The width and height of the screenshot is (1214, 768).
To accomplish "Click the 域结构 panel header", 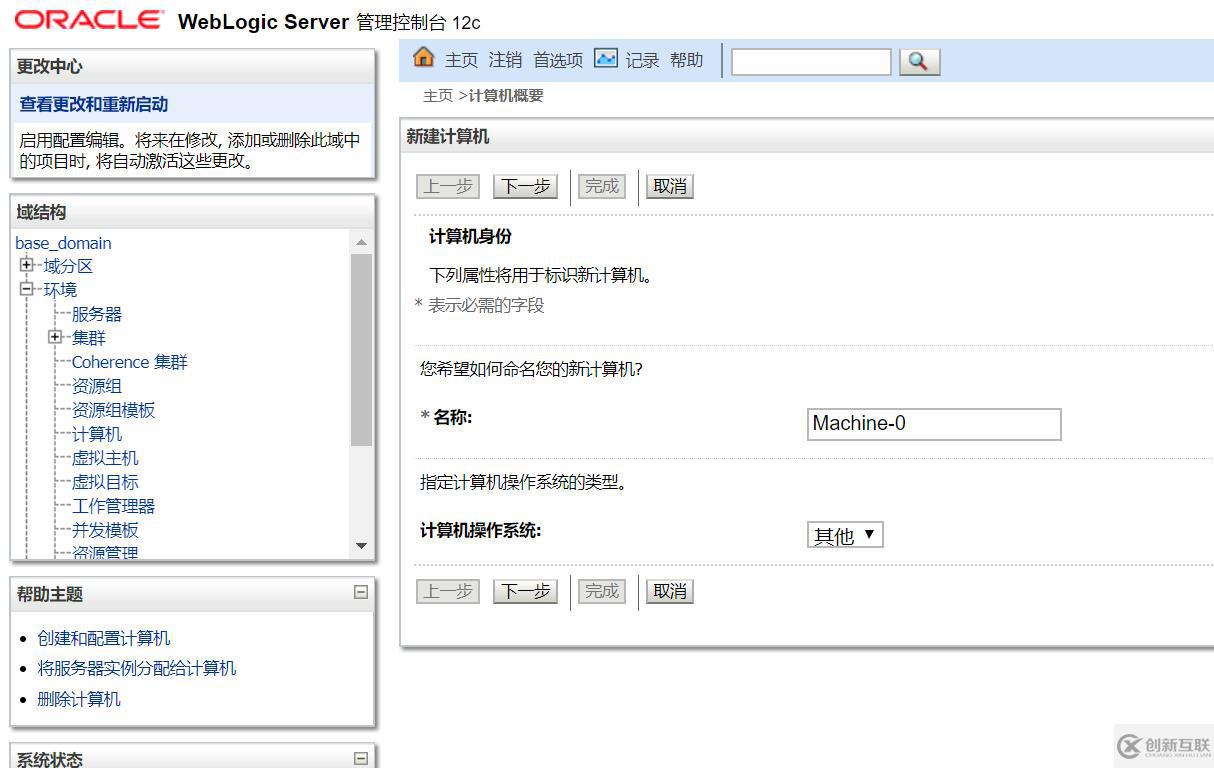I will pos(193,212).
